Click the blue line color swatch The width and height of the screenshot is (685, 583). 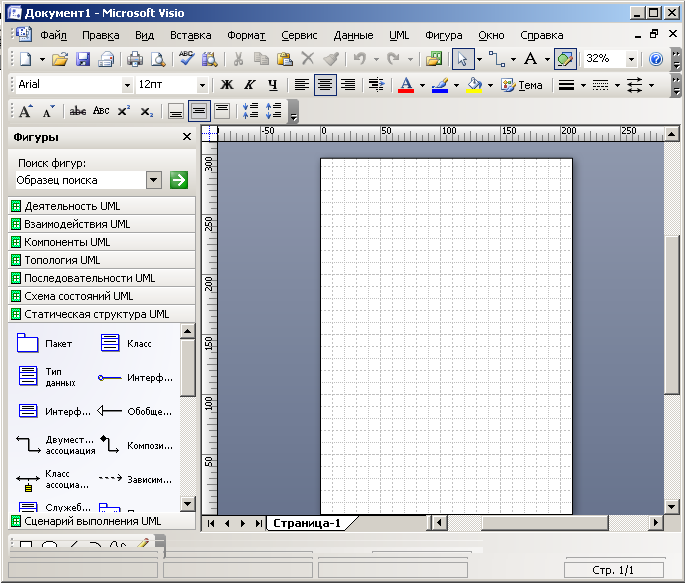click(x=440, y=85)
